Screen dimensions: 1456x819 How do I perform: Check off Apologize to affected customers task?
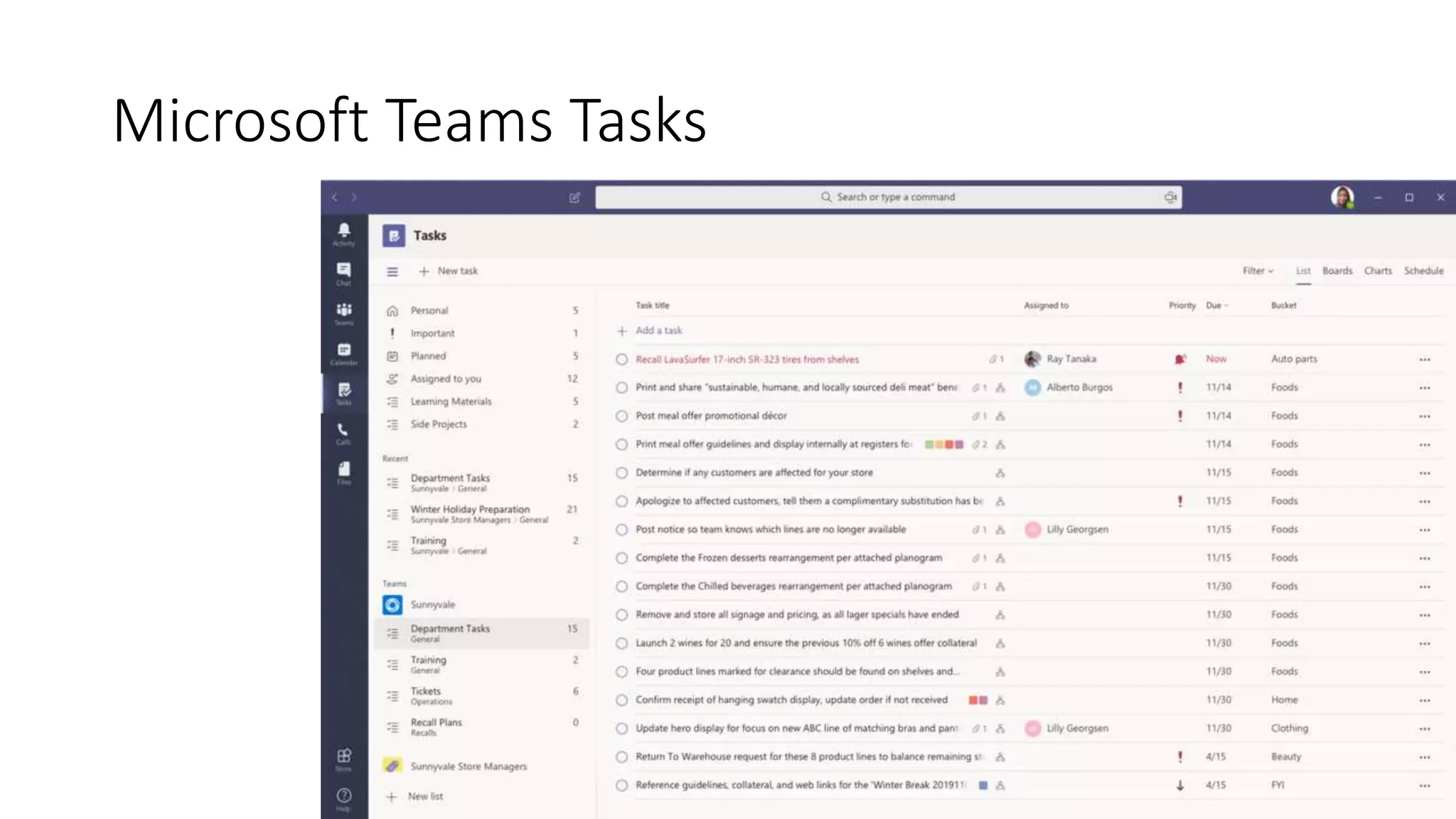coord(621,502)
